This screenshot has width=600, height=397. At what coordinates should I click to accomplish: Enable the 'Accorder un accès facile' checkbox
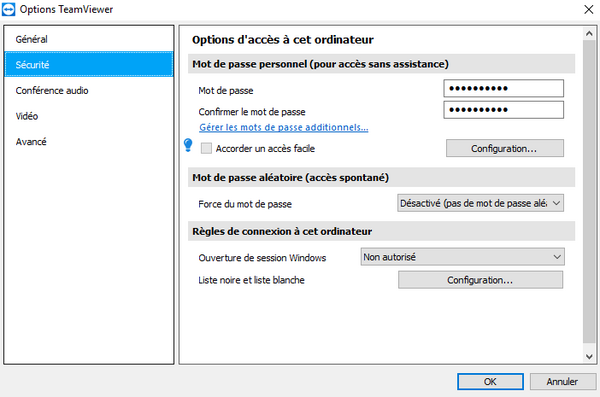pyautogui.click(x=206, y=148)
